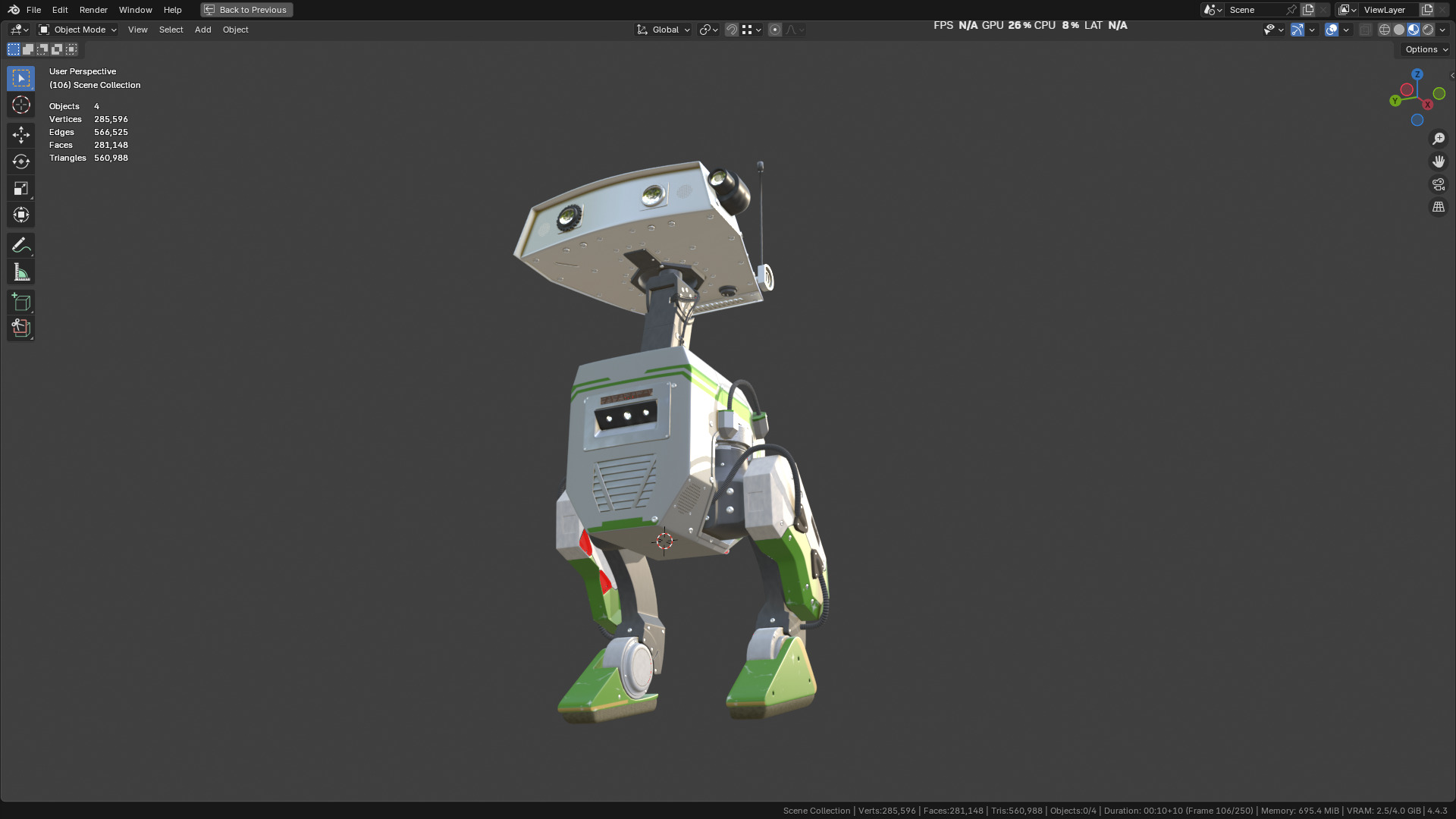Open the Window menu
This screenshot has width=1456, height=819.
(135, 10)
